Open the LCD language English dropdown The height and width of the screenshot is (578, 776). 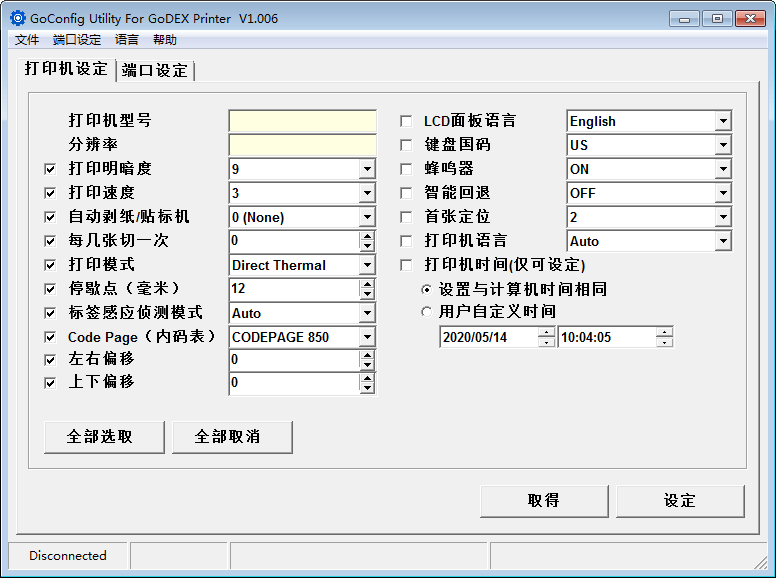723,121
